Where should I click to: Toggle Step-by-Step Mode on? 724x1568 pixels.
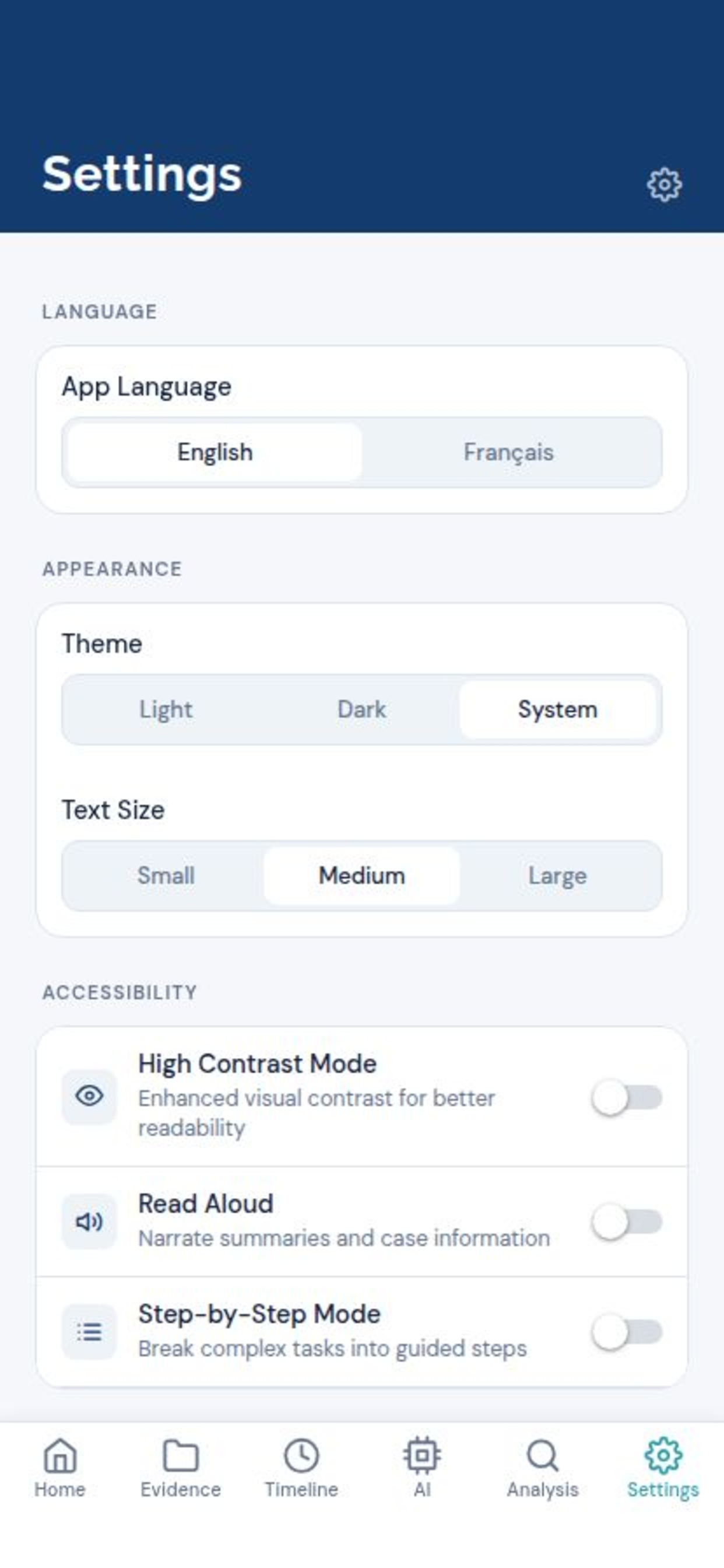click(x=627, y=1332)
